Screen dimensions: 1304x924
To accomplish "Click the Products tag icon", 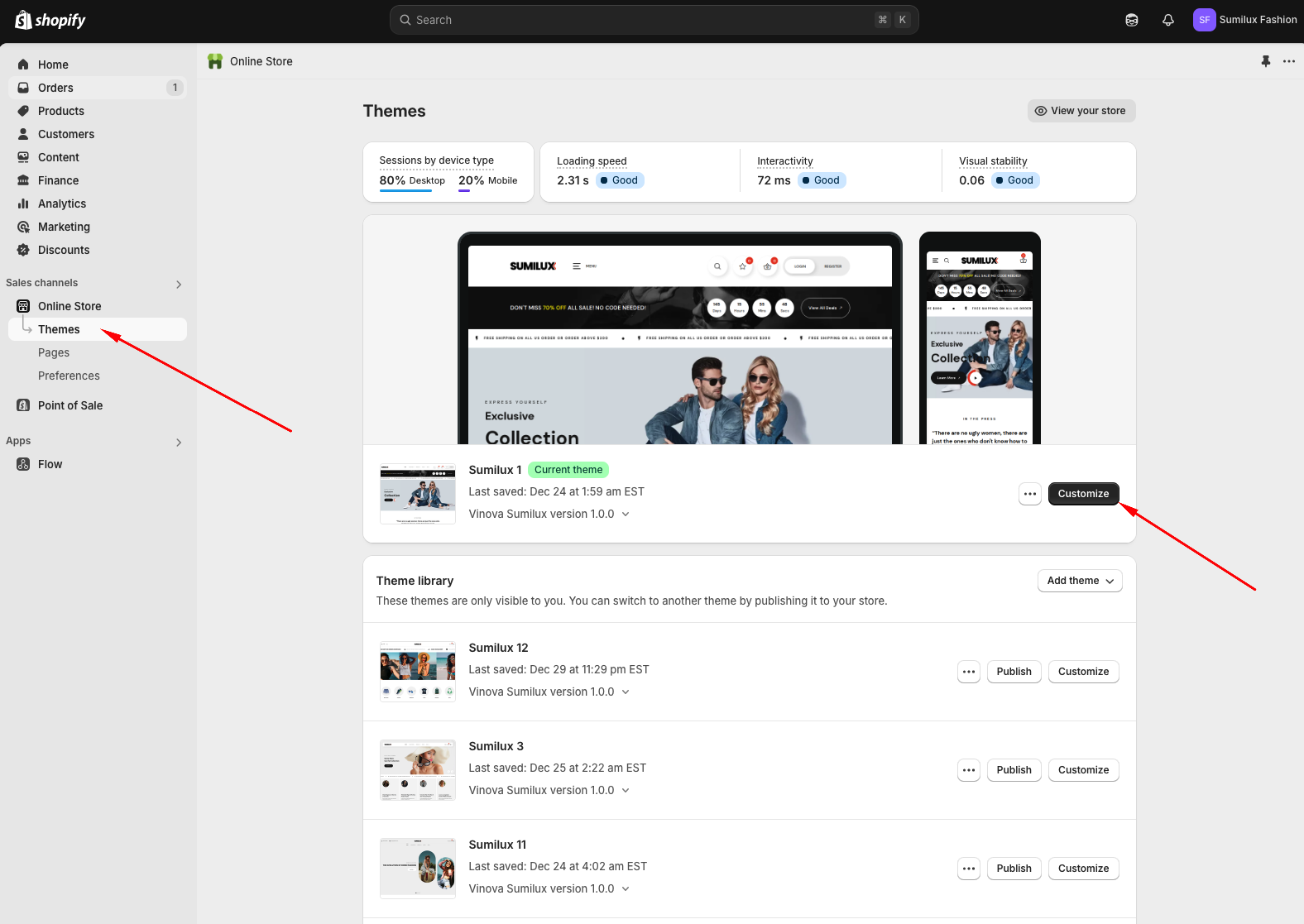I will pos(23,111).
